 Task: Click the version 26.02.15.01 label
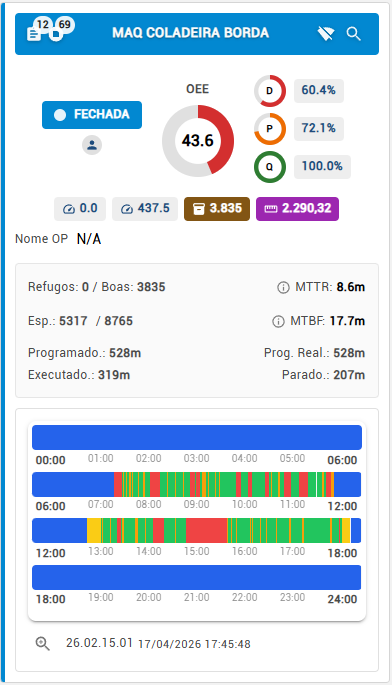click(99, 643)
